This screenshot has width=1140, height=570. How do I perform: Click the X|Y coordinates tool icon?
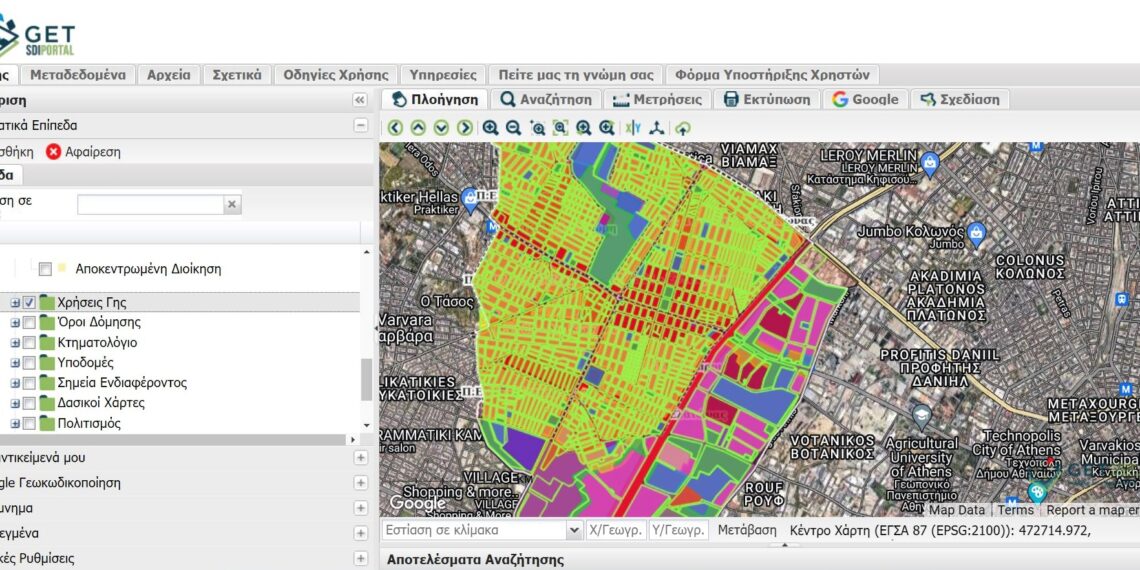click(x=633, y=128)
